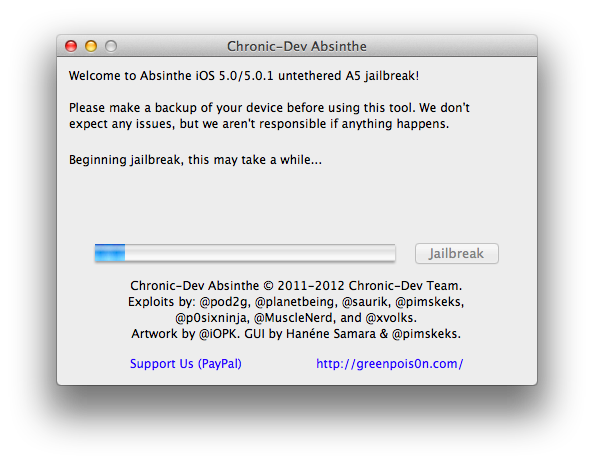594x464 pixels.
Task: Close the Chronic-Dev Absinthe window
Action: point(71,46)
